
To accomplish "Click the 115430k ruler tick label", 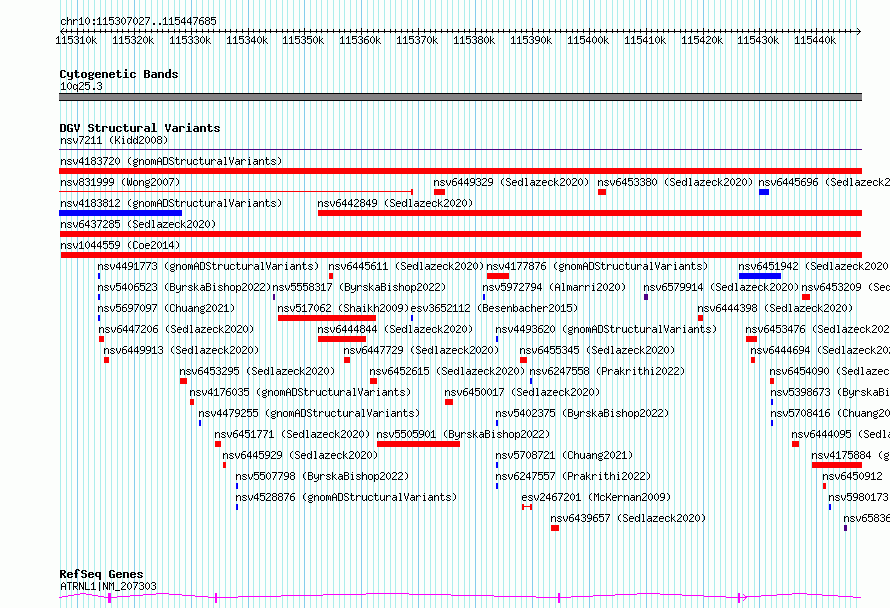I will [x=758, y=40].
